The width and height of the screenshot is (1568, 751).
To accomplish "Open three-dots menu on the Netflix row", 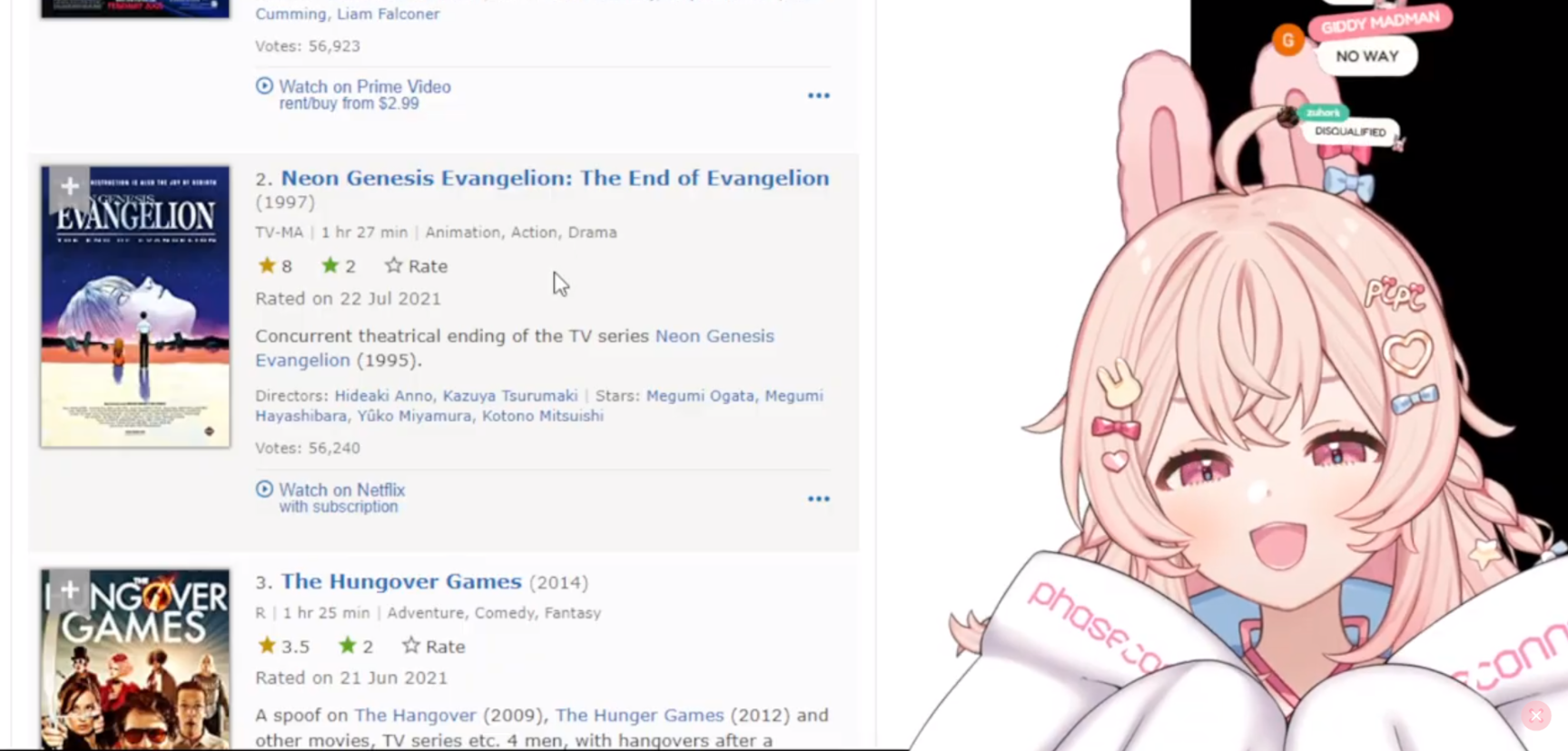I will click(819, 499).
